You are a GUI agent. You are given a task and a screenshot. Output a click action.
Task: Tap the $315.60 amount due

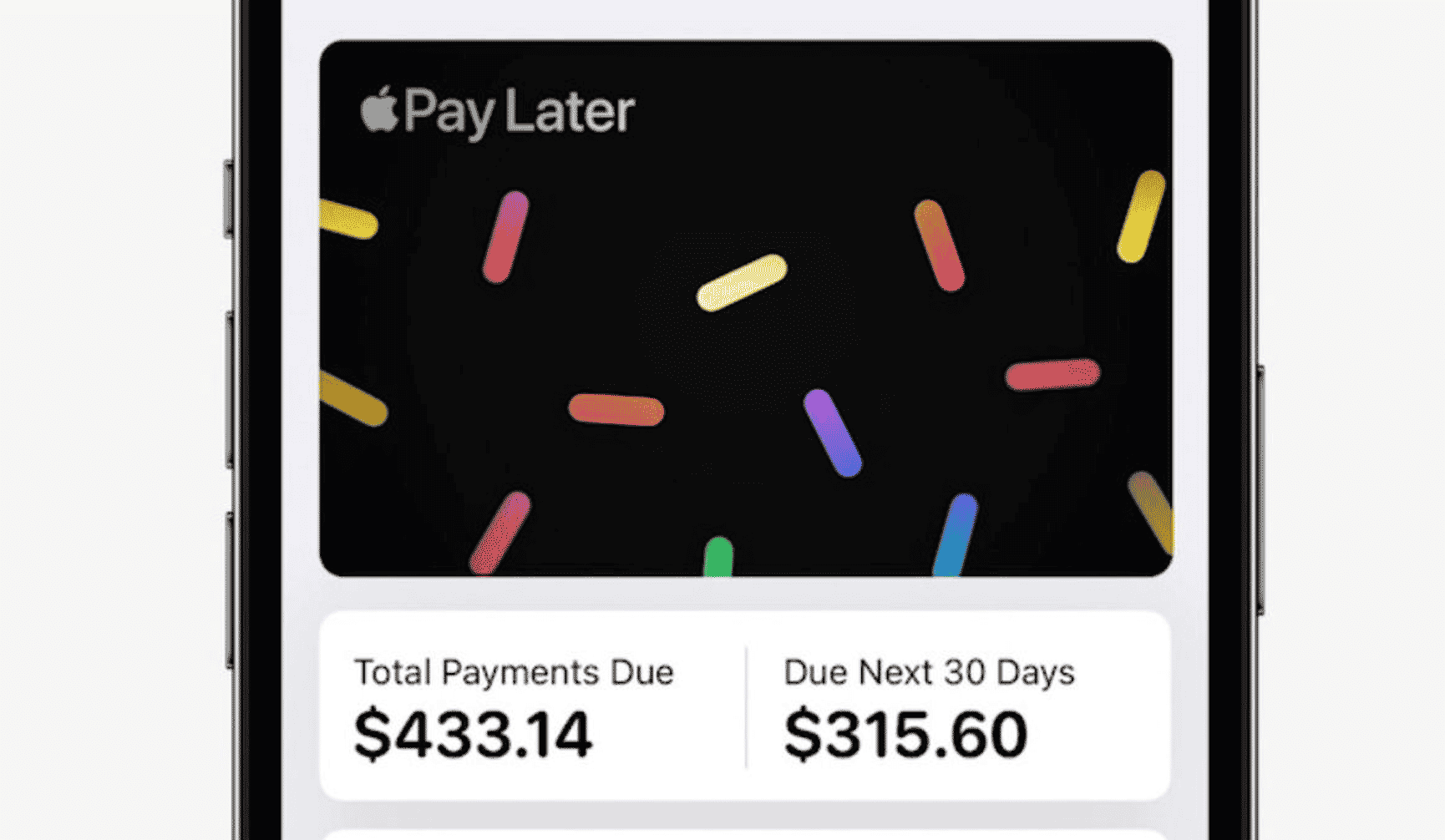pos(905,735)
